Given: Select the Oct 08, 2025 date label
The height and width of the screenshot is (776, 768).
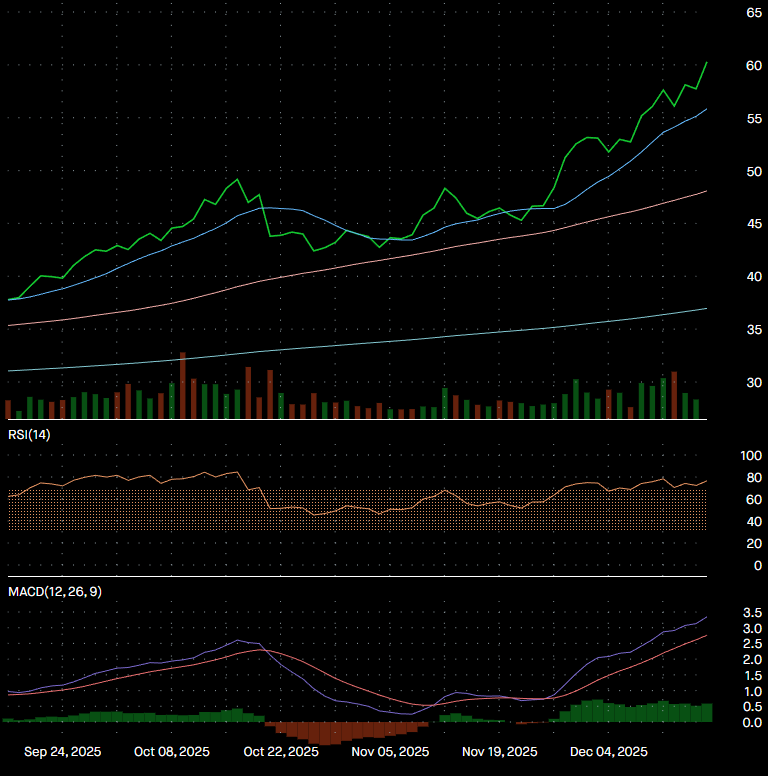Looking at the screenshot, I should [x=172, y=752].
